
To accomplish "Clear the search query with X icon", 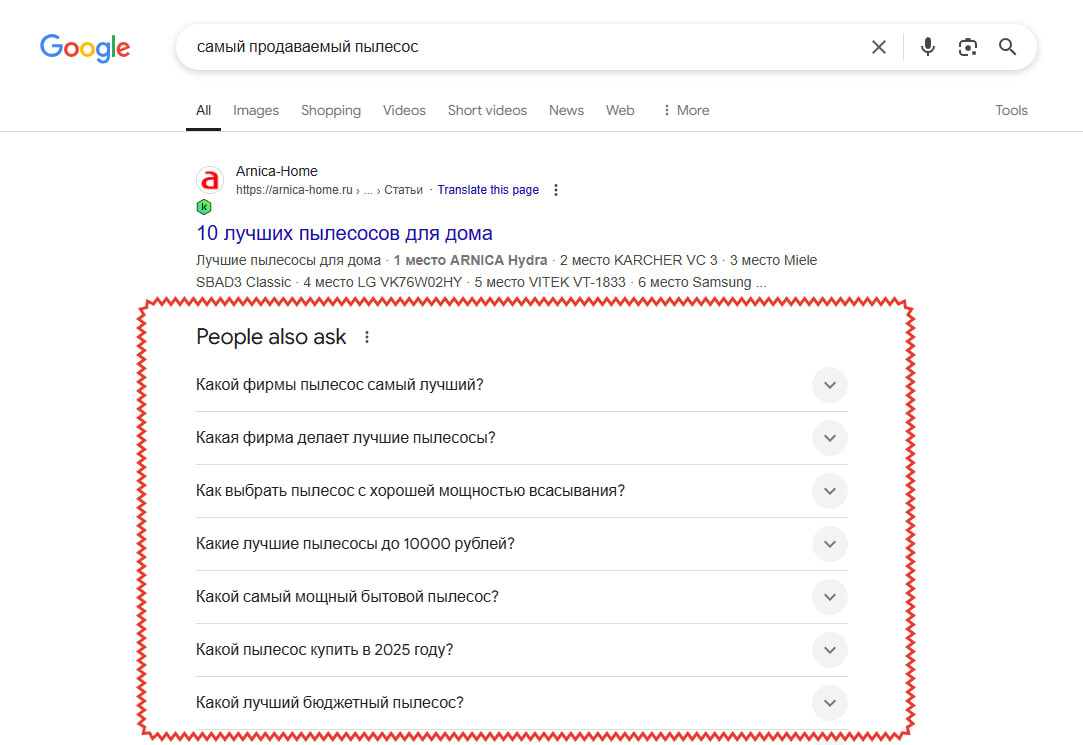I will (x=879, y=47).
